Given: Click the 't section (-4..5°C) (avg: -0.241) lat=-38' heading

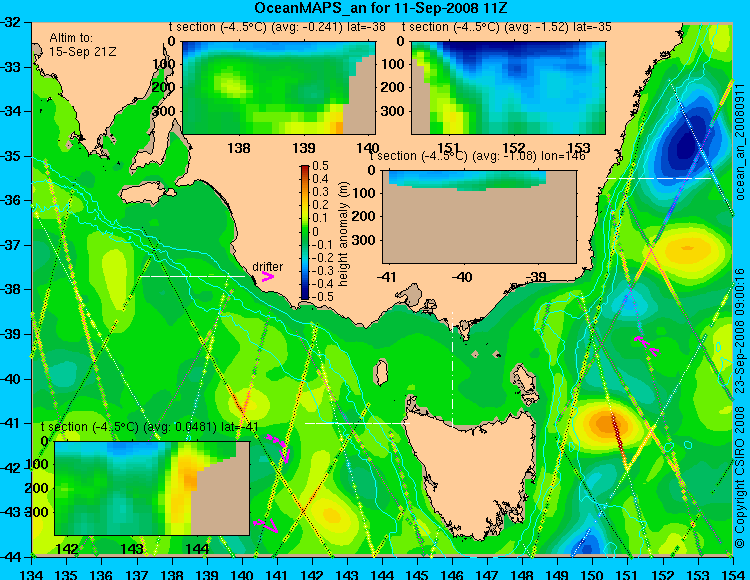Looking at the screenshot, I should point(277,27).
